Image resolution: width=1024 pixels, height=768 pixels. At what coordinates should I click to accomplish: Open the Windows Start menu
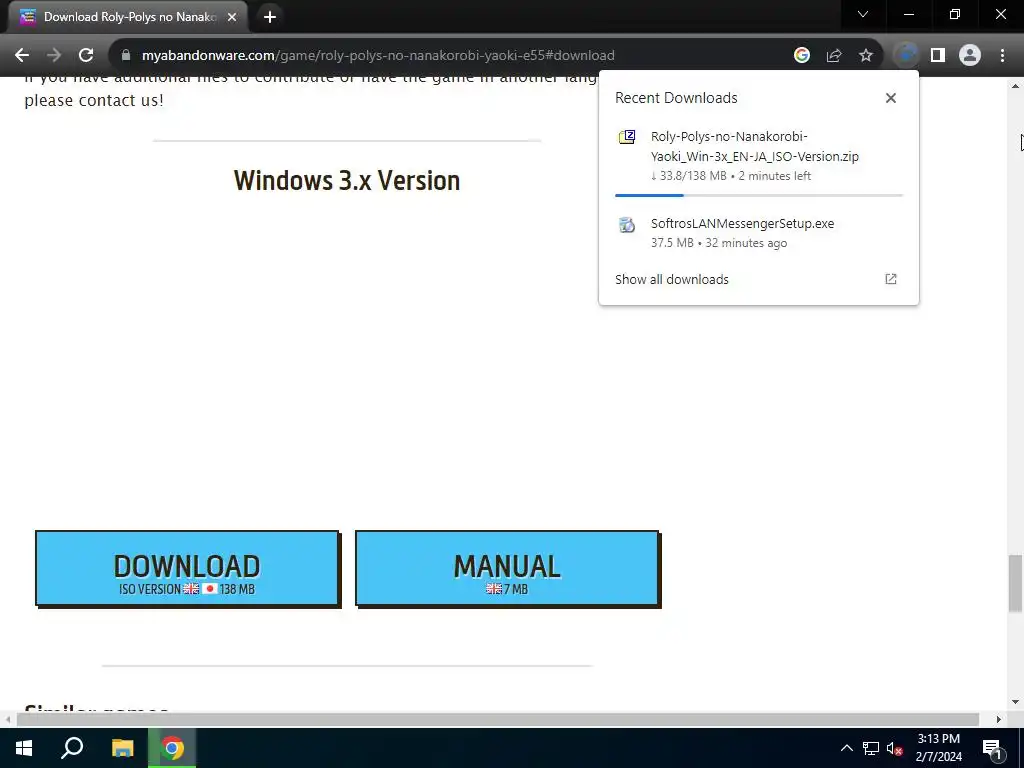(24, 748)
